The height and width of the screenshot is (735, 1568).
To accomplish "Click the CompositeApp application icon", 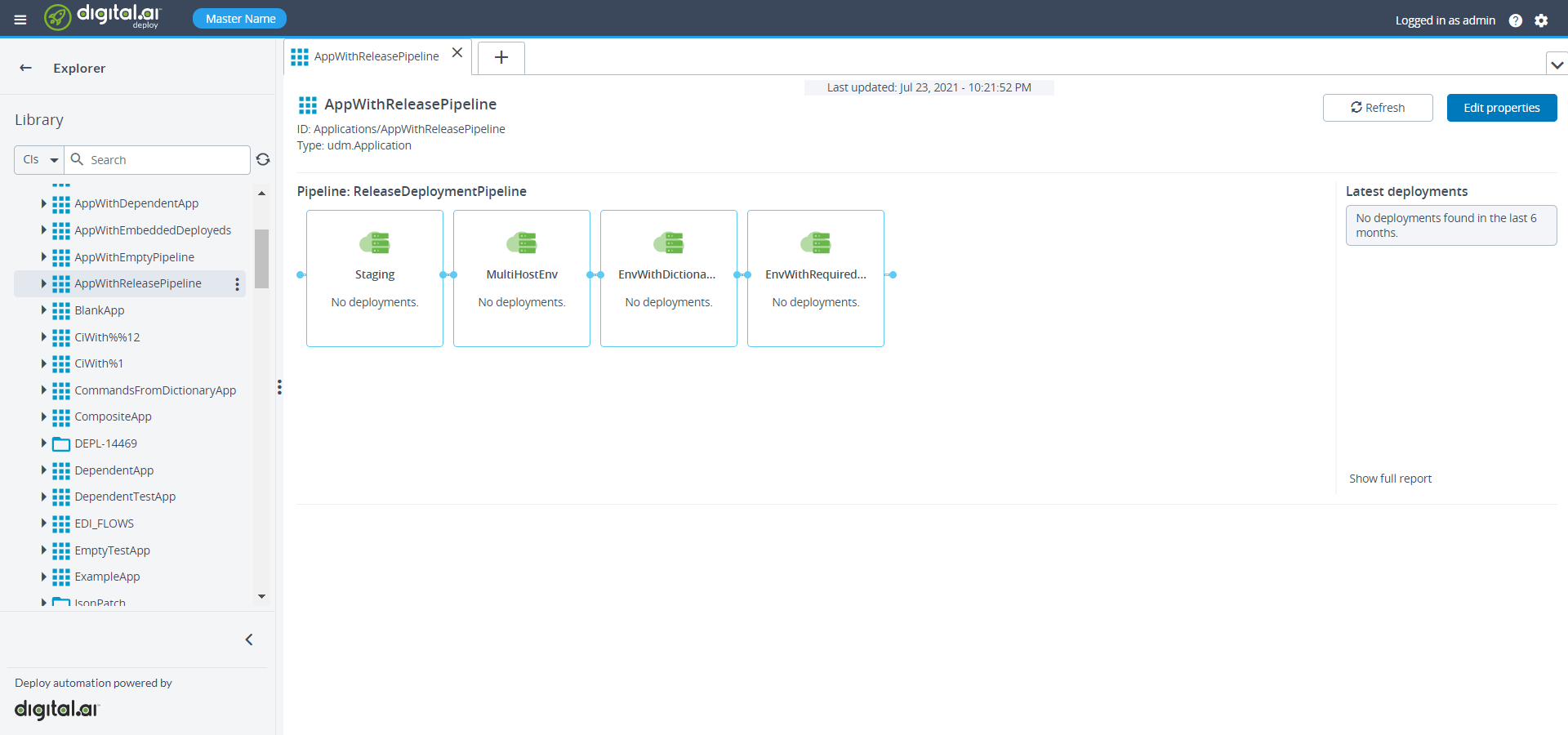I will [61, 416].
